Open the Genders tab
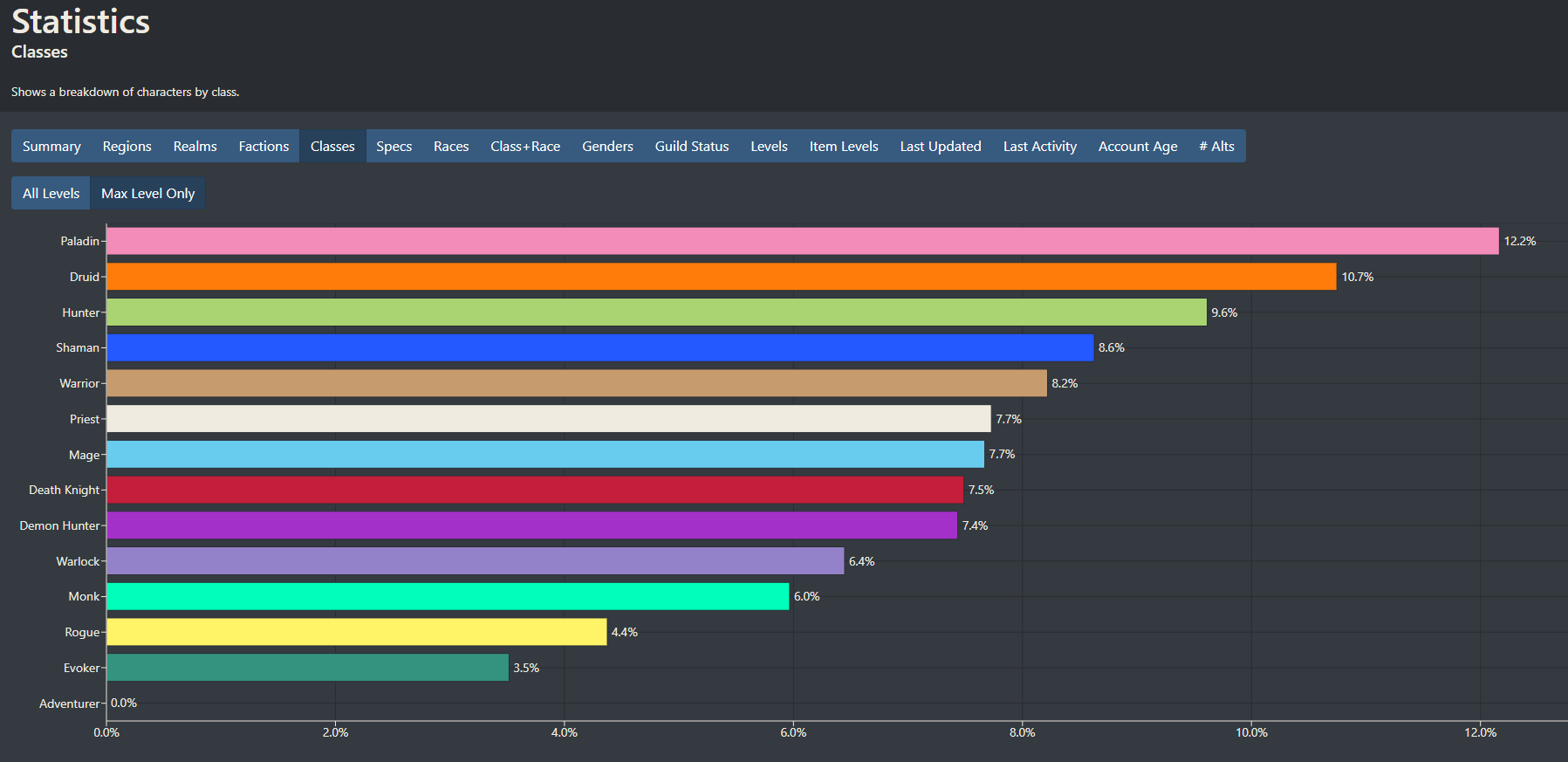The height and width of the screenshot is (762, 1568). [607, 146]
